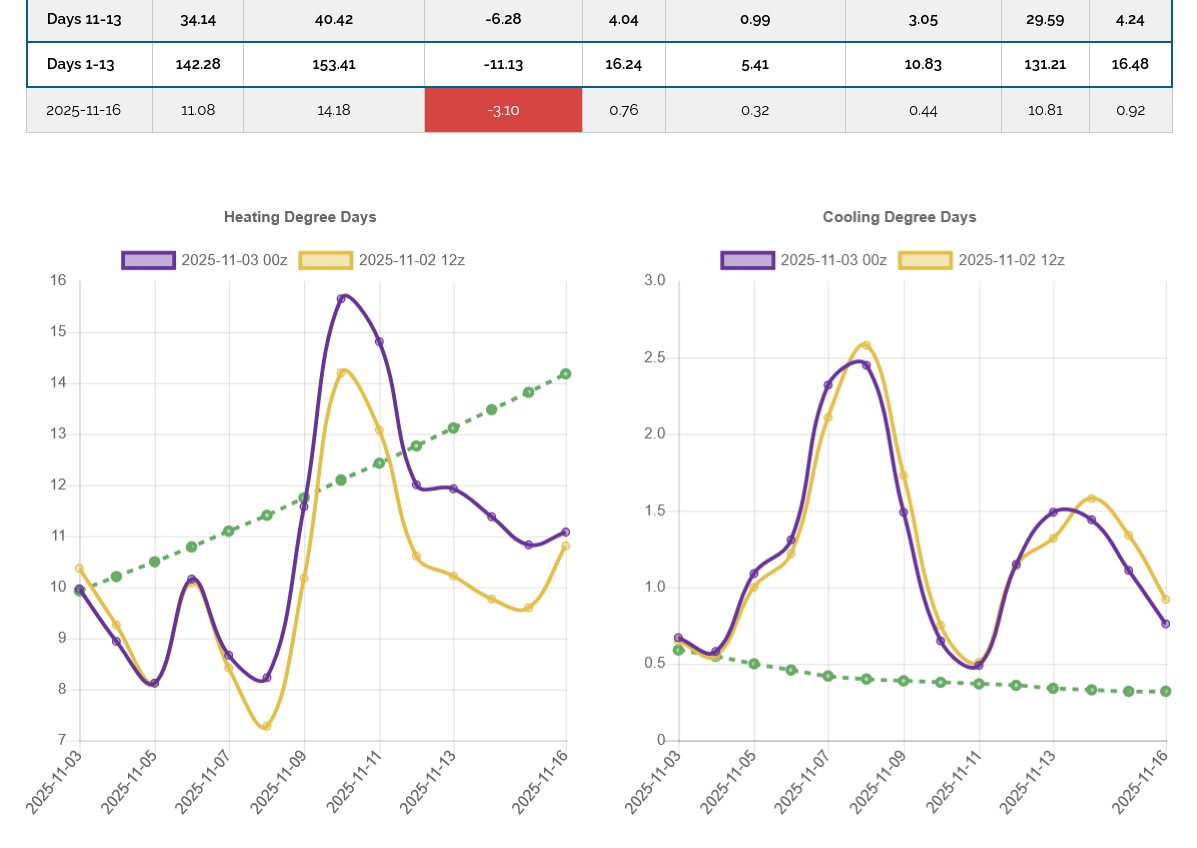
Task: Click yellow highest peak point on Cooling chart
Action: click(866, 346)
